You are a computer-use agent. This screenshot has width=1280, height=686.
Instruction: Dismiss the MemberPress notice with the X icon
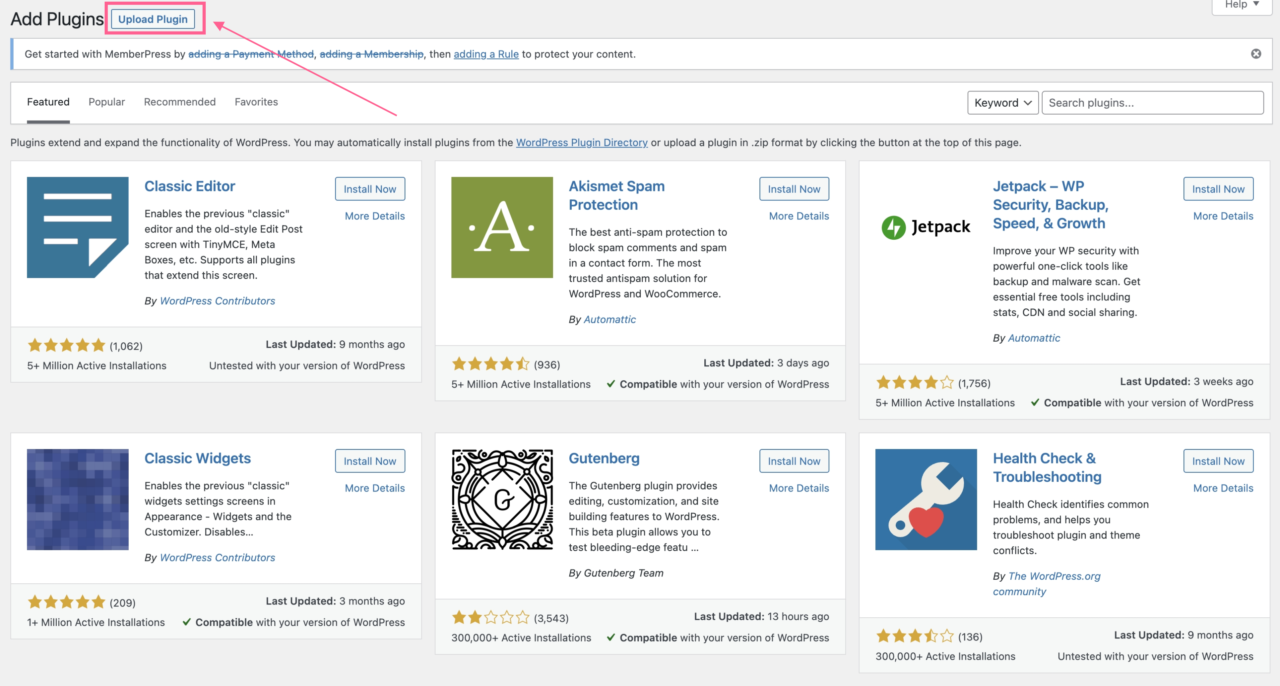1255,53
